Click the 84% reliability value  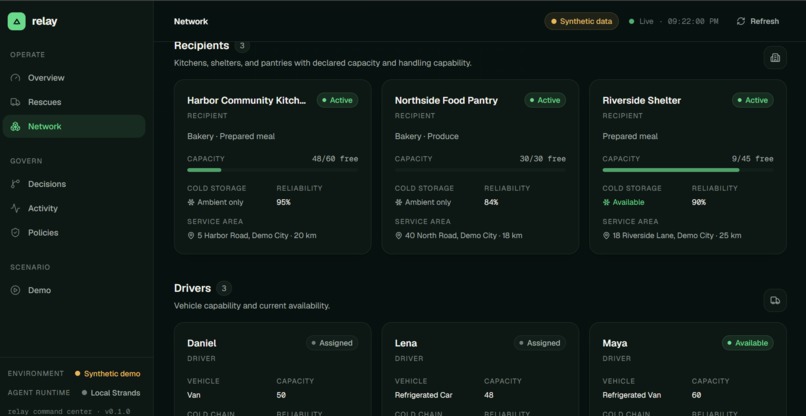[x=491, y=202]
